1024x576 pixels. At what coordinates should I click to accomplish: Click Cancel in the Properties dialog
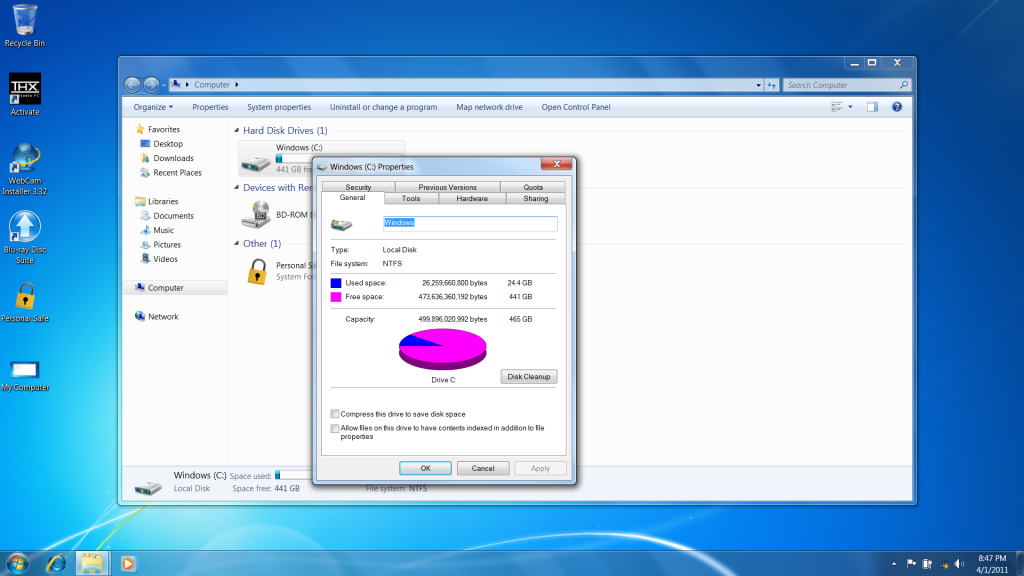[483, 468]
